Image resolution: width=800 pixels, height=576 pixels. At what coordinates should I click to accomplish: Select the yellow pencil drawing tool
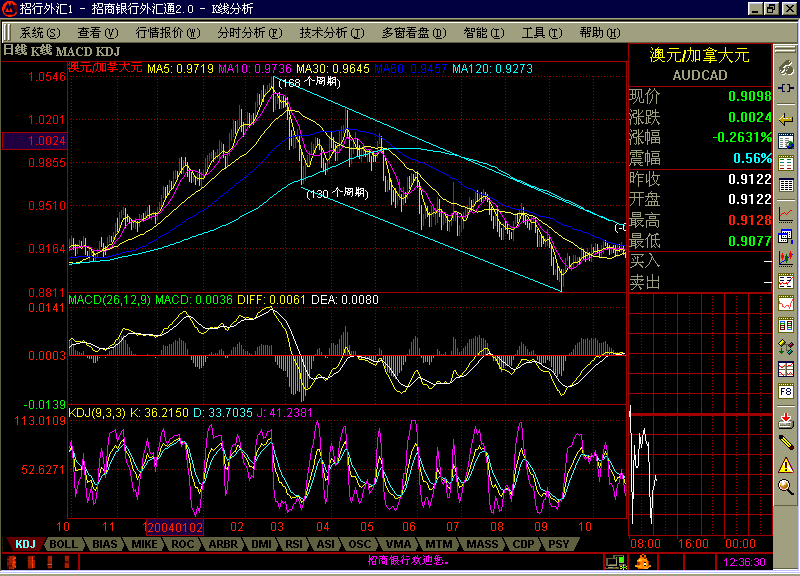point(786,442)
